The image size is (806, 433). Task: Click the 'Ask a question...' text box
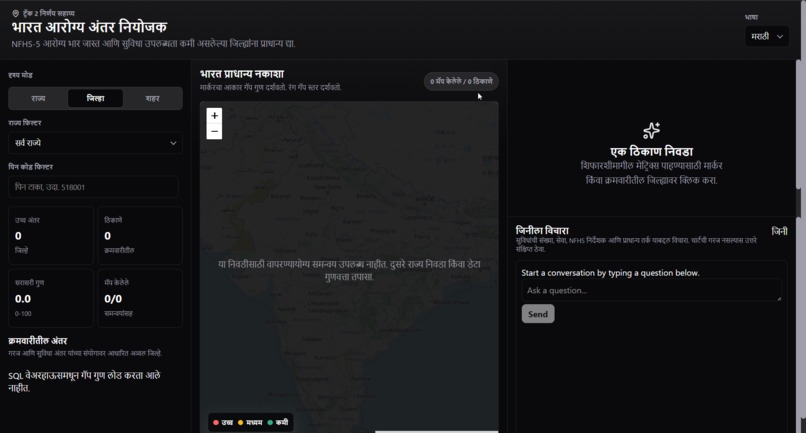click(x=651, y=291)
